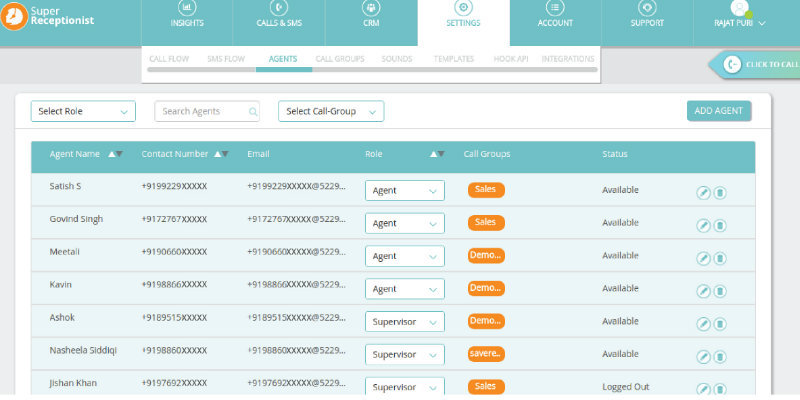This screenshot has height=400, width=800.
Task: Click the search magnifier icon in Search Agents
Action: (x=253, y=112)
